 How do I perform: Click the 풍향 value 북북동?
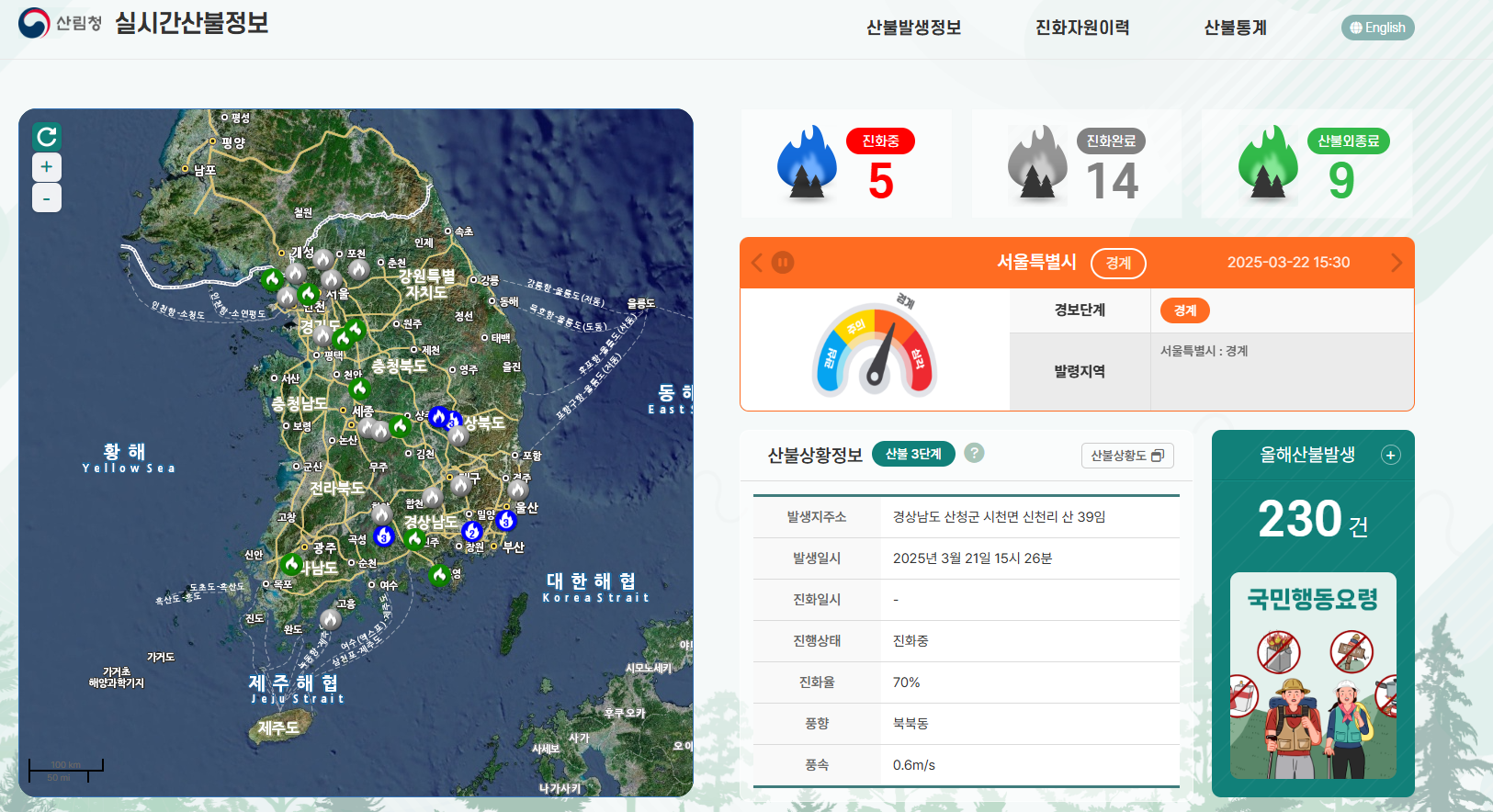click(911, 724)
